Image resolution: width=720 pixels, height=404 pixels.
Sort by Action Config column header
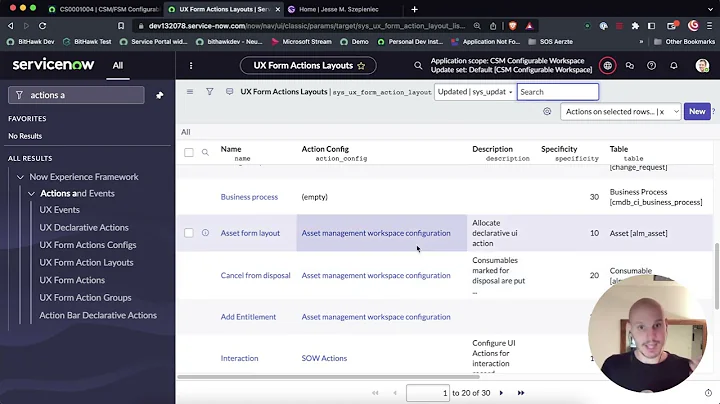pyautogui.click(x=325, y=149)
